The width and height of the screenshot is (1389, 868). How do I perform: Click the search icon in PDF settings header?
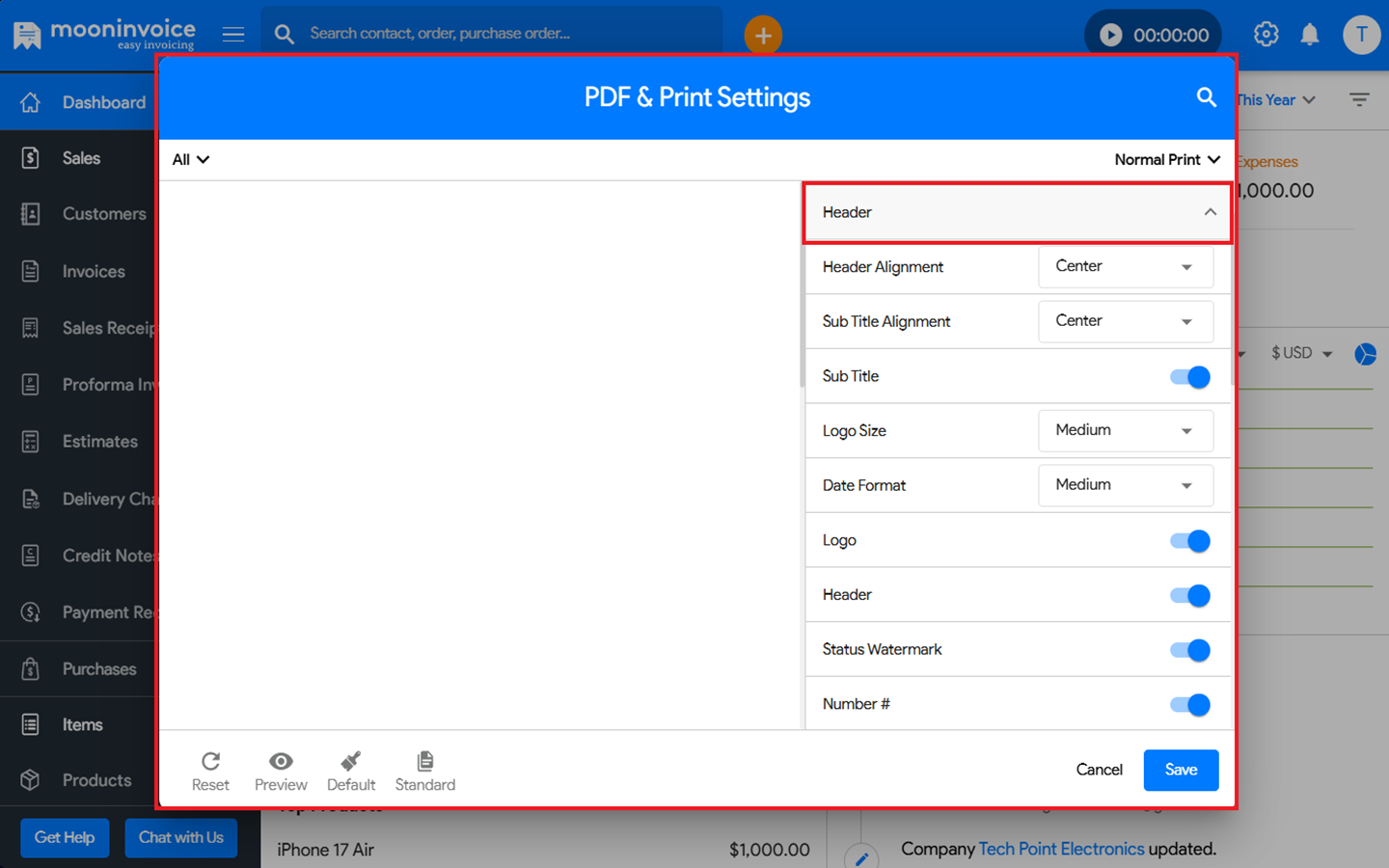(1206, 97)
